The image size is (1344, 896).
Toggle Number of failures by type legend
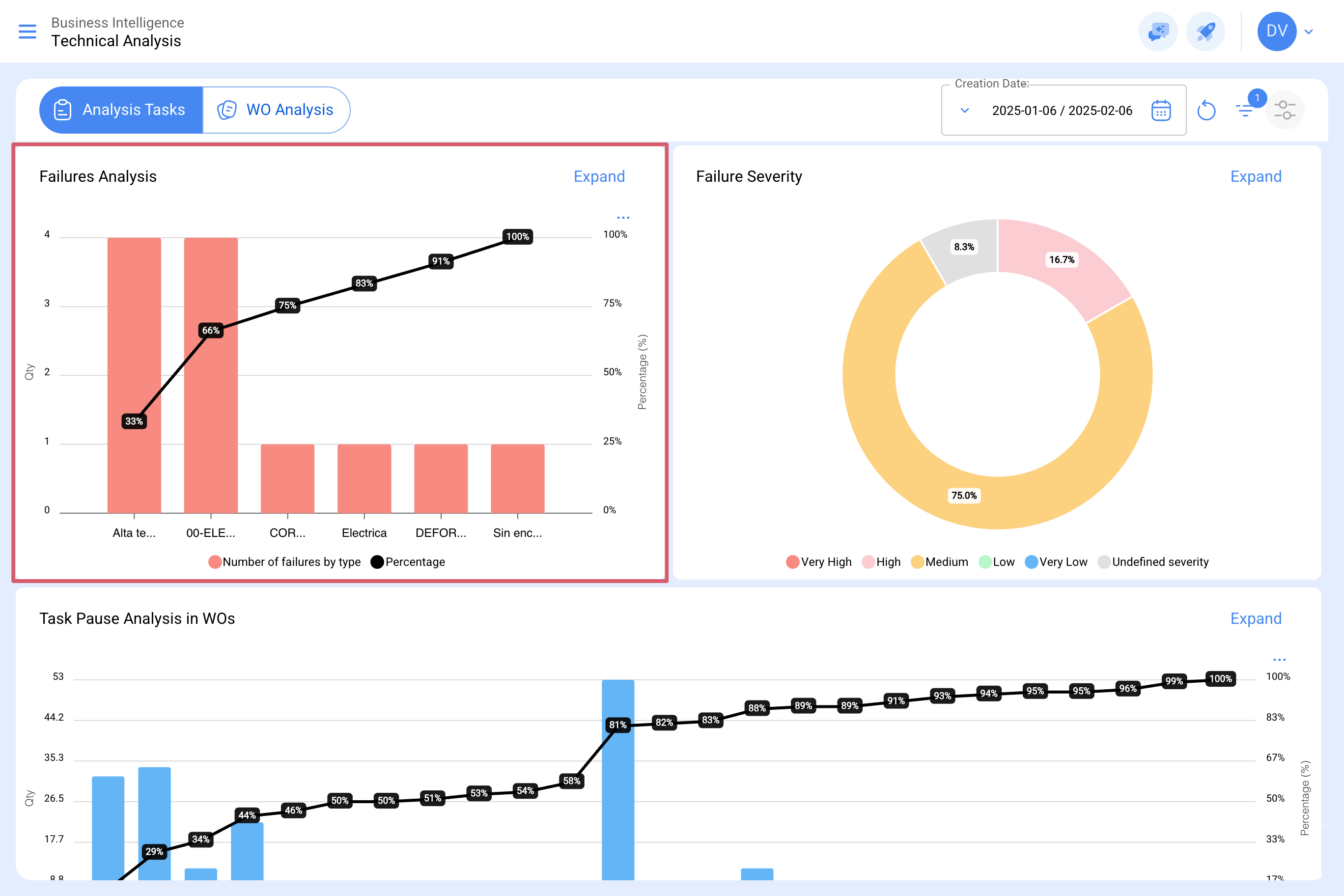284,561
